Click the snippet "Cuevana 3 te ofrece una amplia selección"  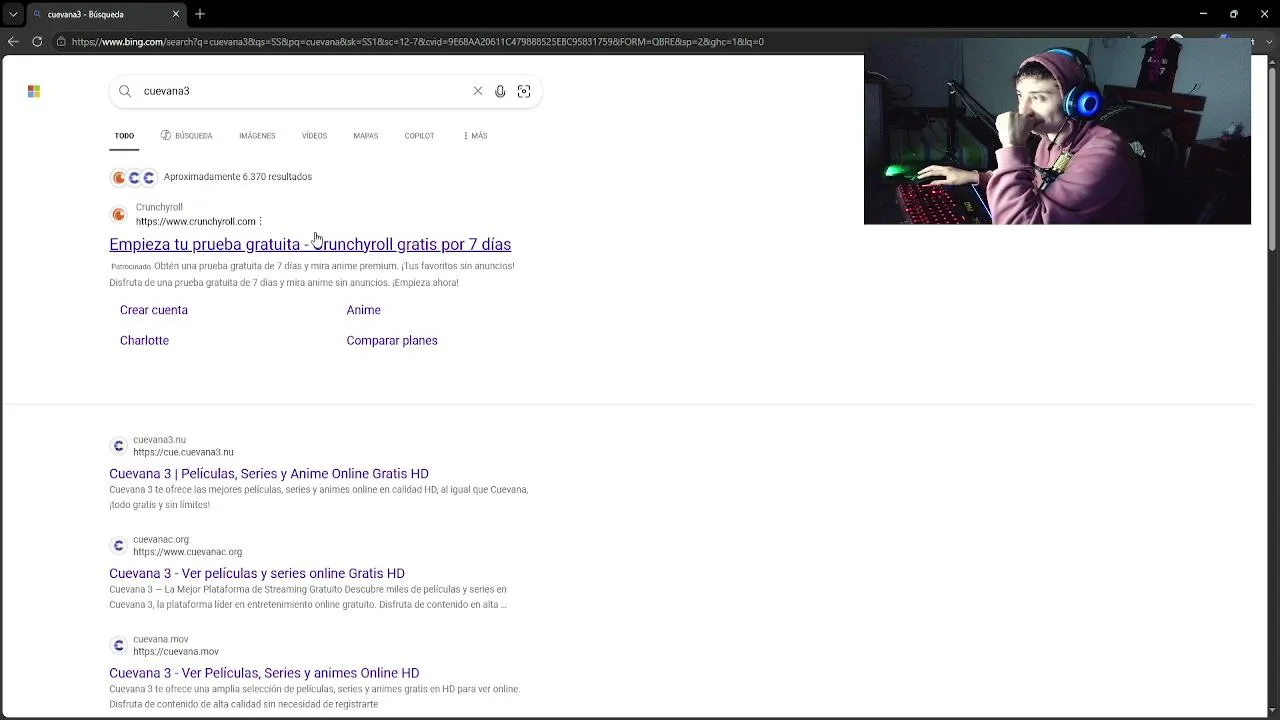click(x=315, y=697)
